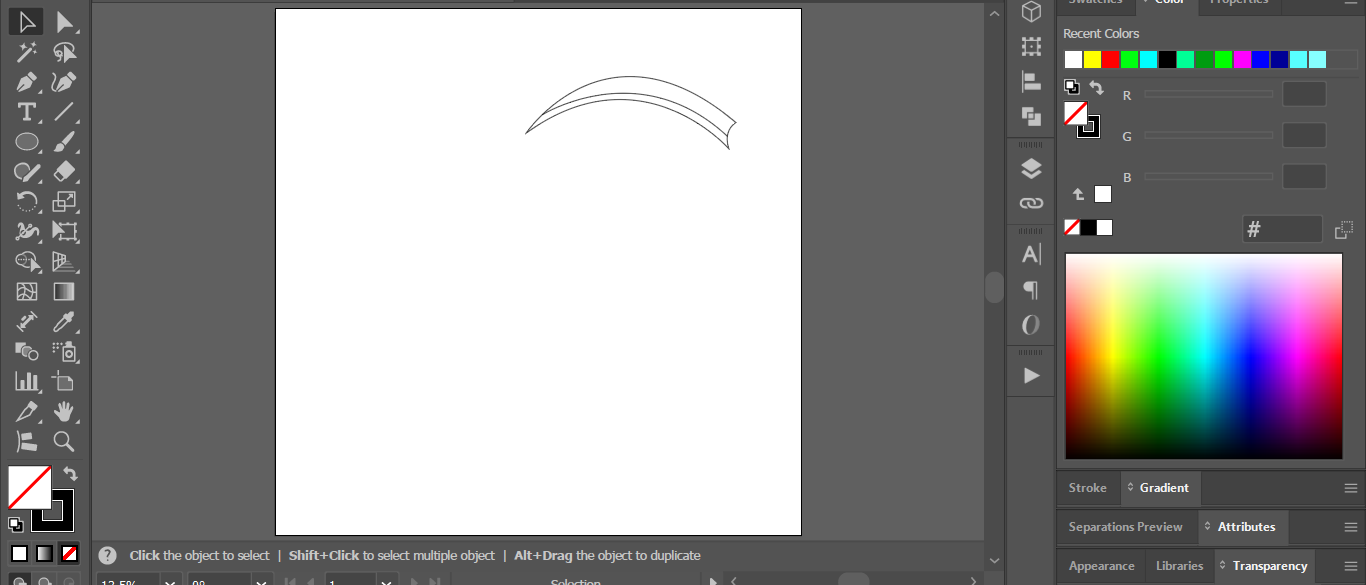The image size is (1366, 585).
Task: Swap fill and stroke in Color panel
Action: (x=1097, y=88)
